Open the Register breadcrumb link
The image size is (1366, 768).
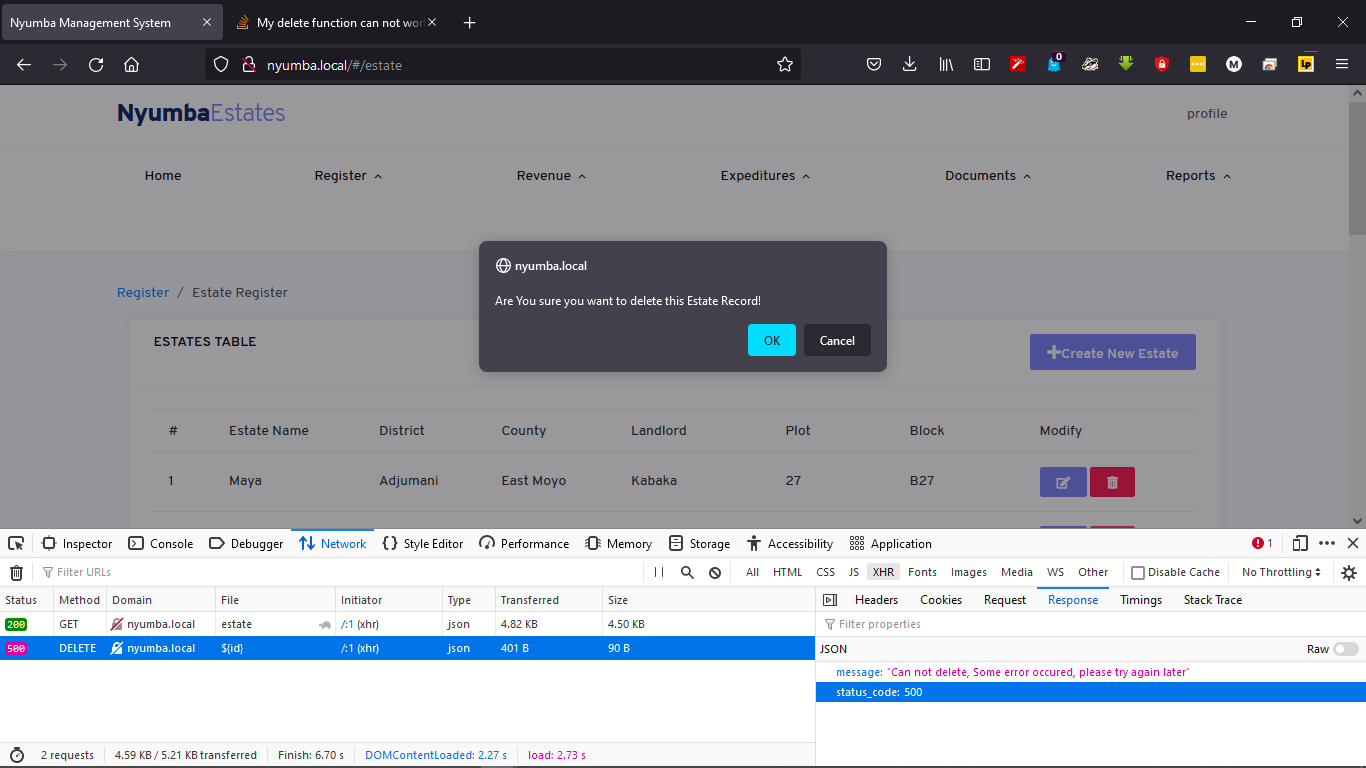143,292
